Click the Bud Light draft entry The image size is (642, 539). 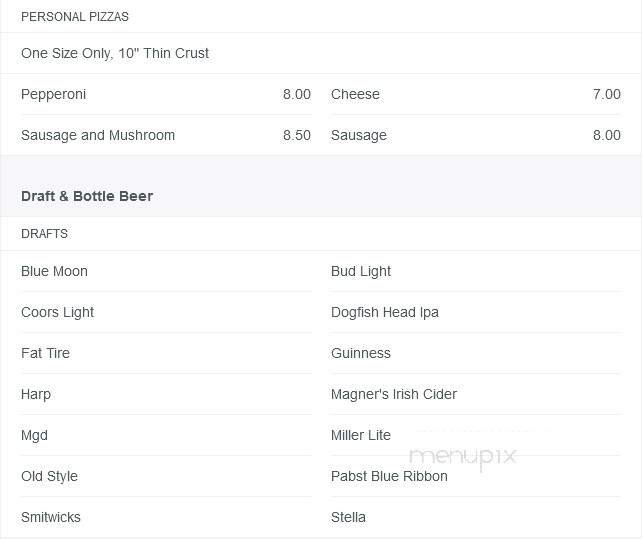point(361,271)
